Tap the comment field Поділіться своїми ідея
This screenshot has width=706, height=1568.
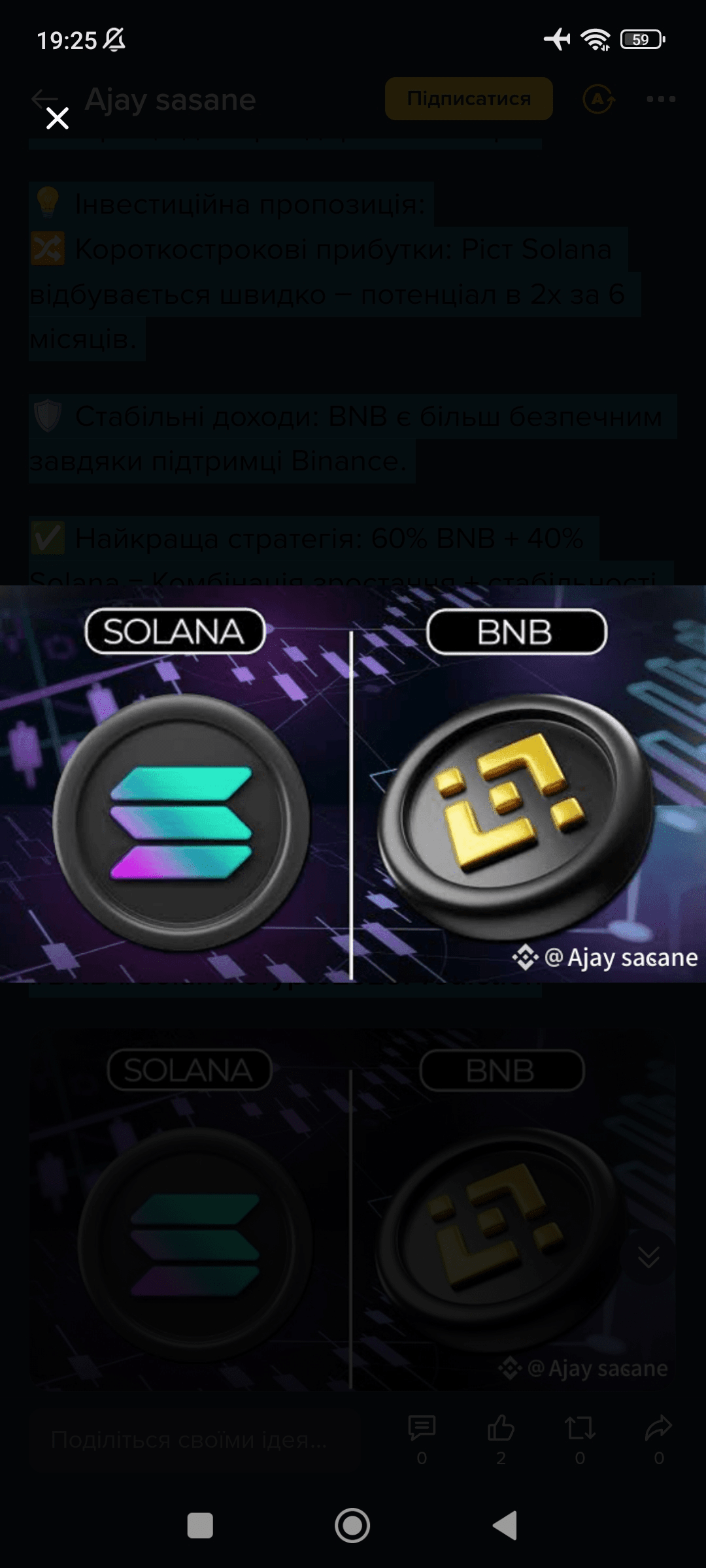click(x=190, y=1440)
